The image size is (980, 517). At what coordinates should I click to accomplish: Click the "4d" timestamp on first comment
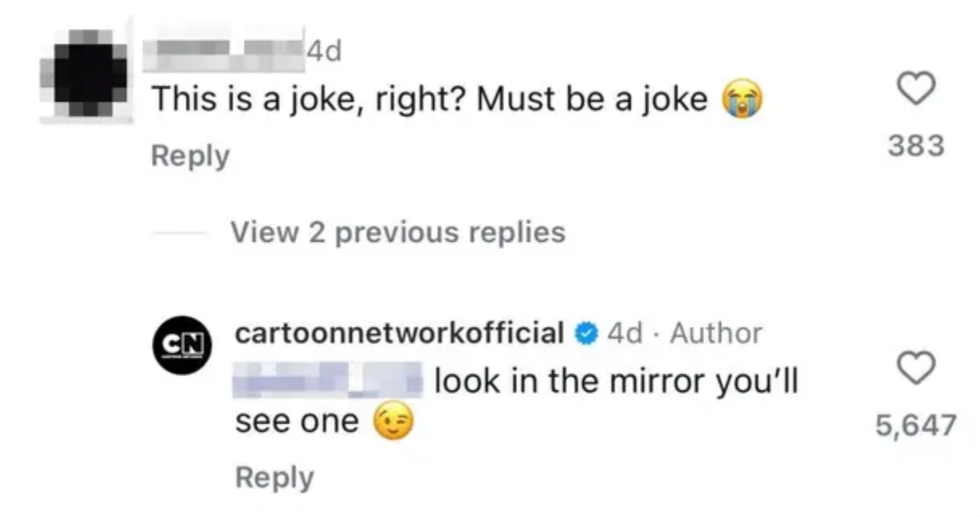[323, 51]
